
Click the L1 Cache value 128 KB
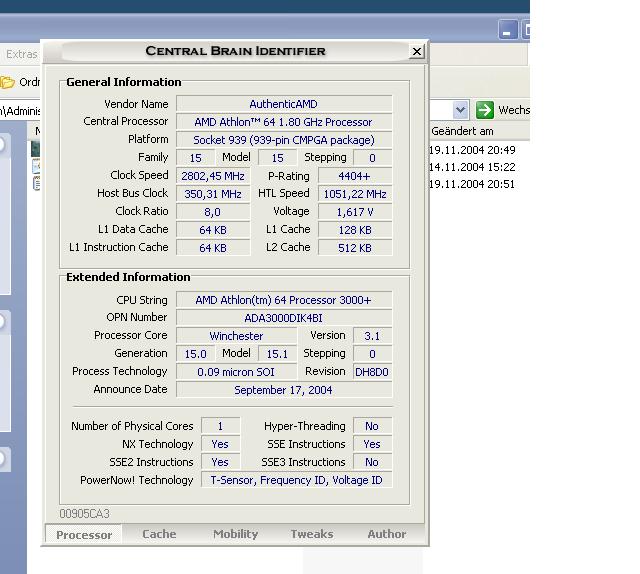tap(355, 230)
